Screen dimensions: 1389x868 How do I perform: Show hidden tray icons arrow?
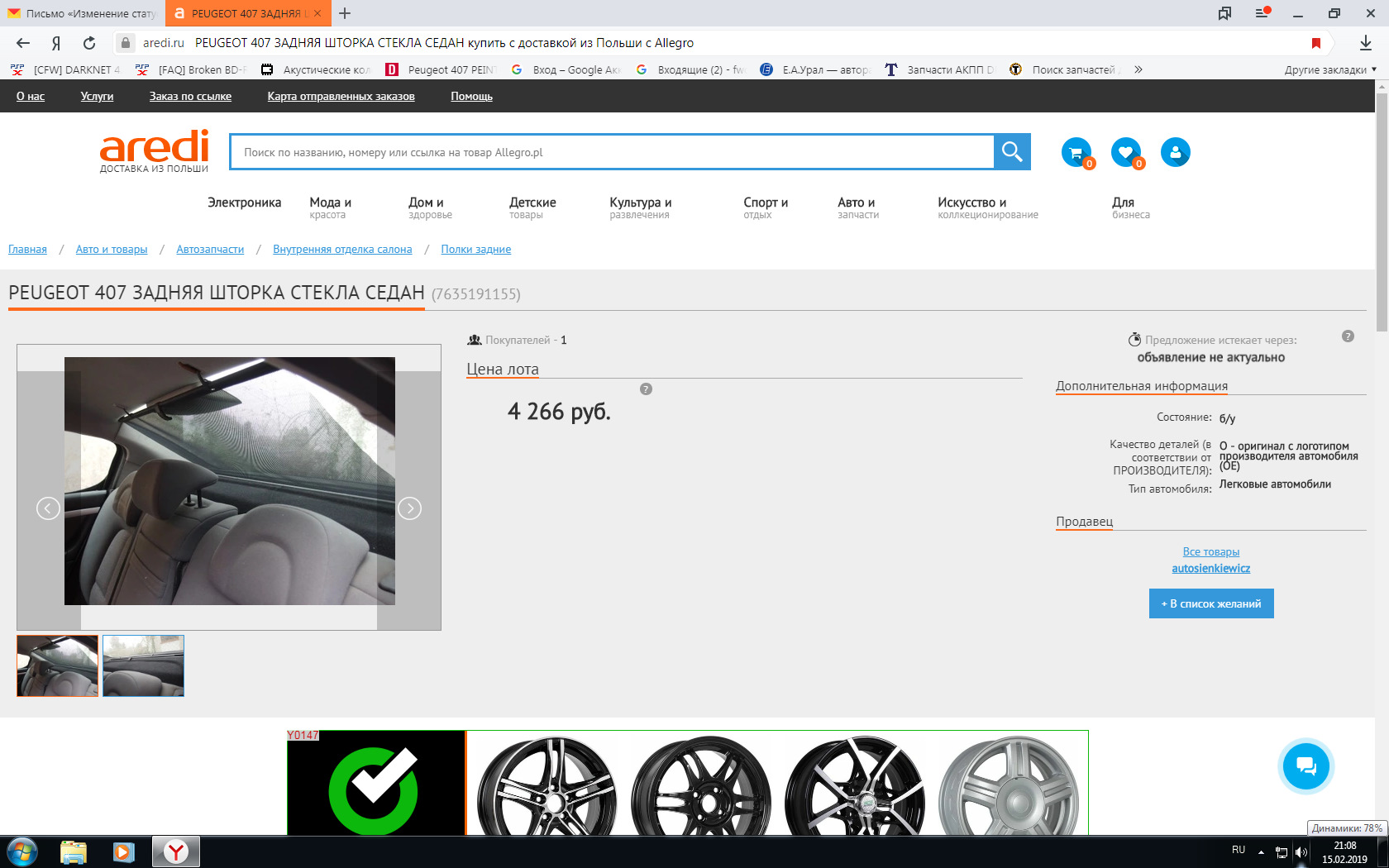[1261, 852]
